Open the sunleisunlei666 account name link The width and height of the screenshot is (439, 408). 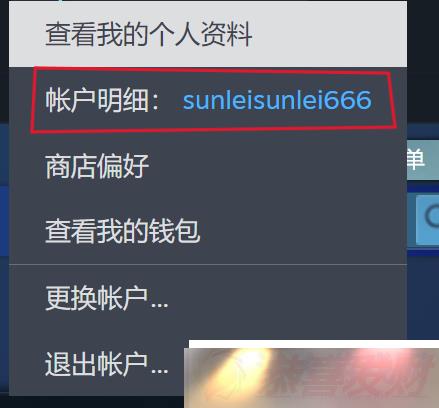[x=277, y=100]
